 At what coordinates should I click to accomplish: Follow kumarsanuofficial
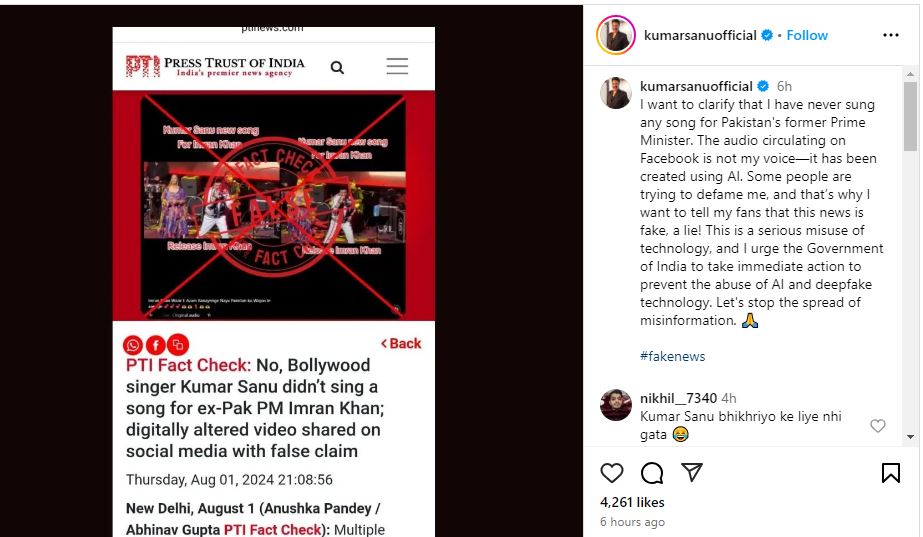[x=807, y=35]
